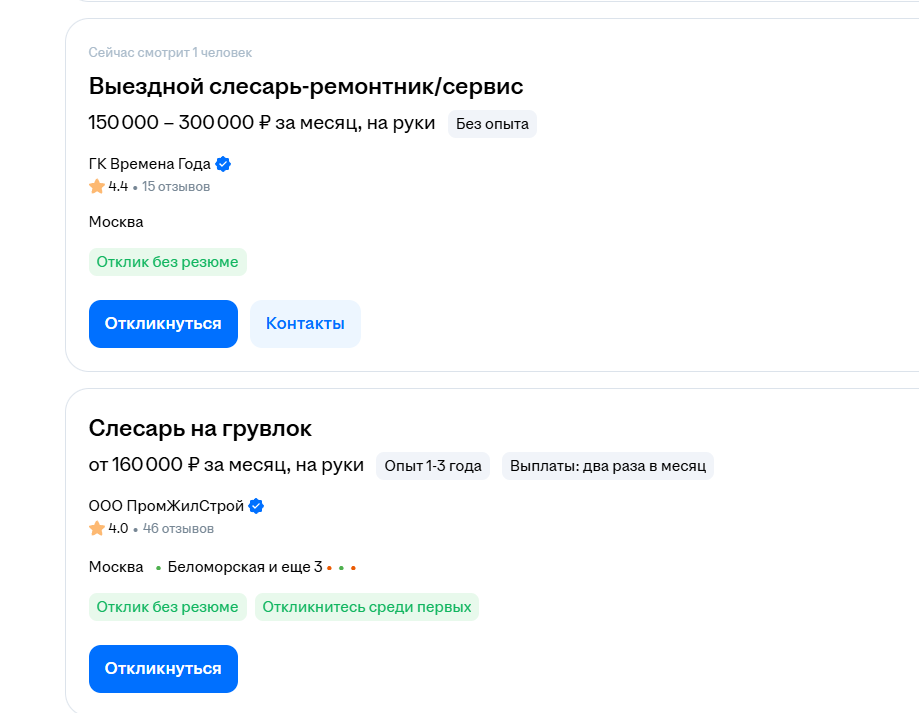
Task: Click the colored metro dots after 'и еще 3'
Action: point(341,568)
